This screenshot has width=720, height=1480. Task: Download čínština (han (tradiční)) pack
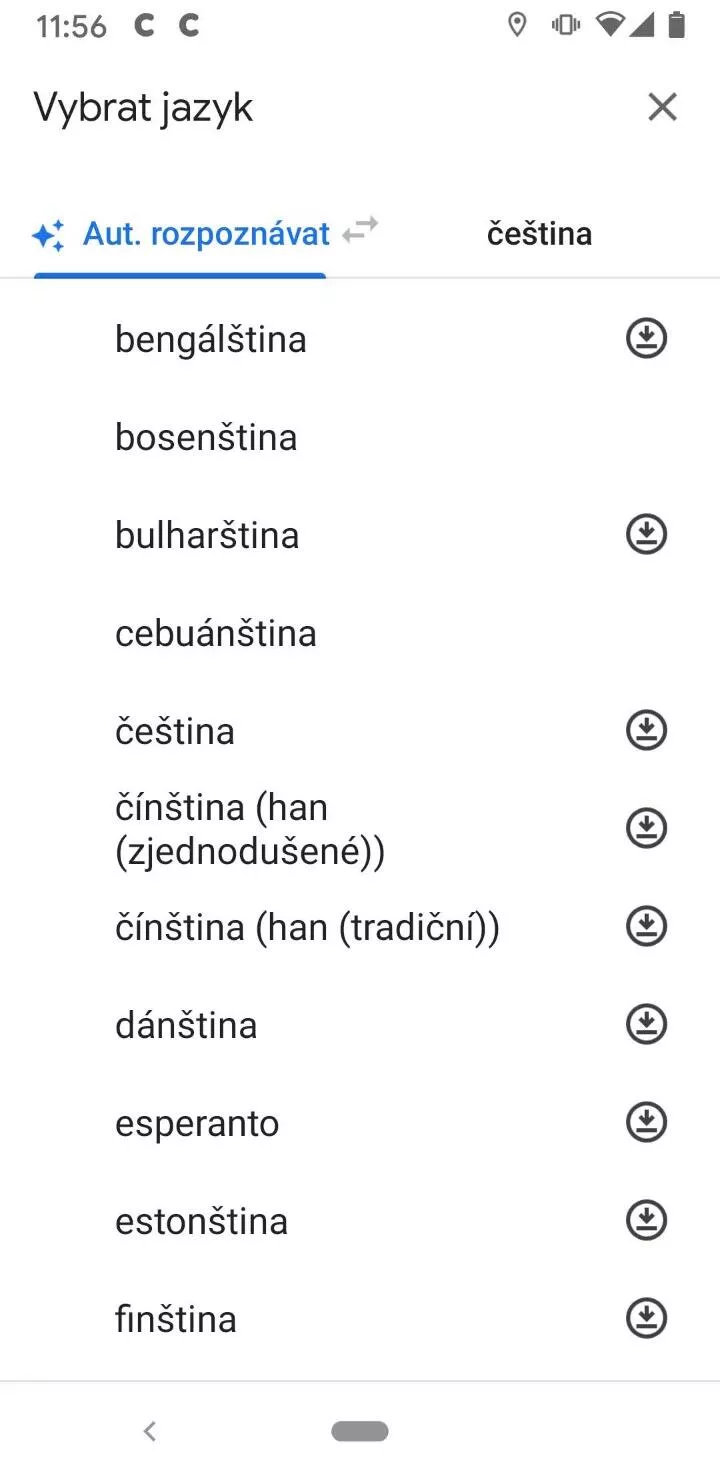click(646, 926)
